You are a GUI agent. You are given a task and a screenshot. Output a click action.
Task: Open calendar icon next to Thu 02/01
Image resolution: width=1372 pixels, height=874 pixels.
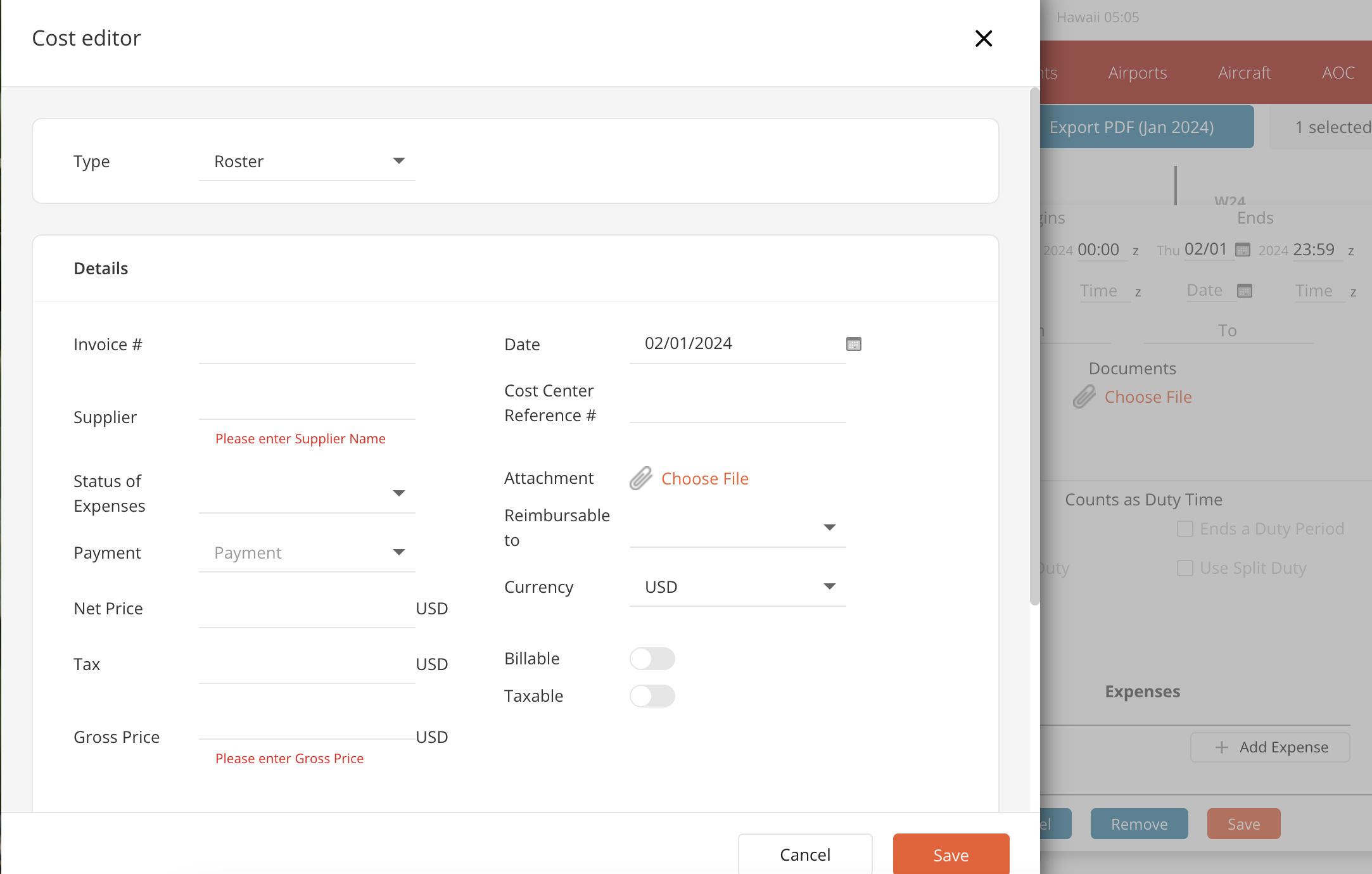coord(1243,250)
